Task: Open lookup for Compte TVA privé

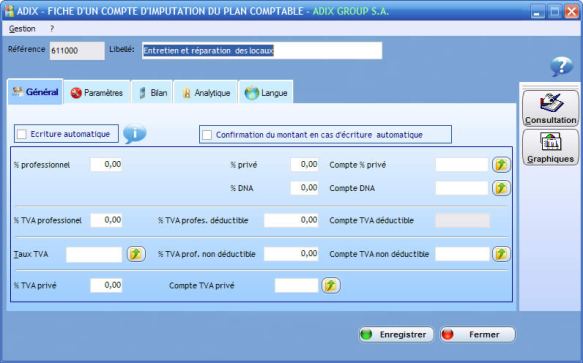Action: pos(331,286)
